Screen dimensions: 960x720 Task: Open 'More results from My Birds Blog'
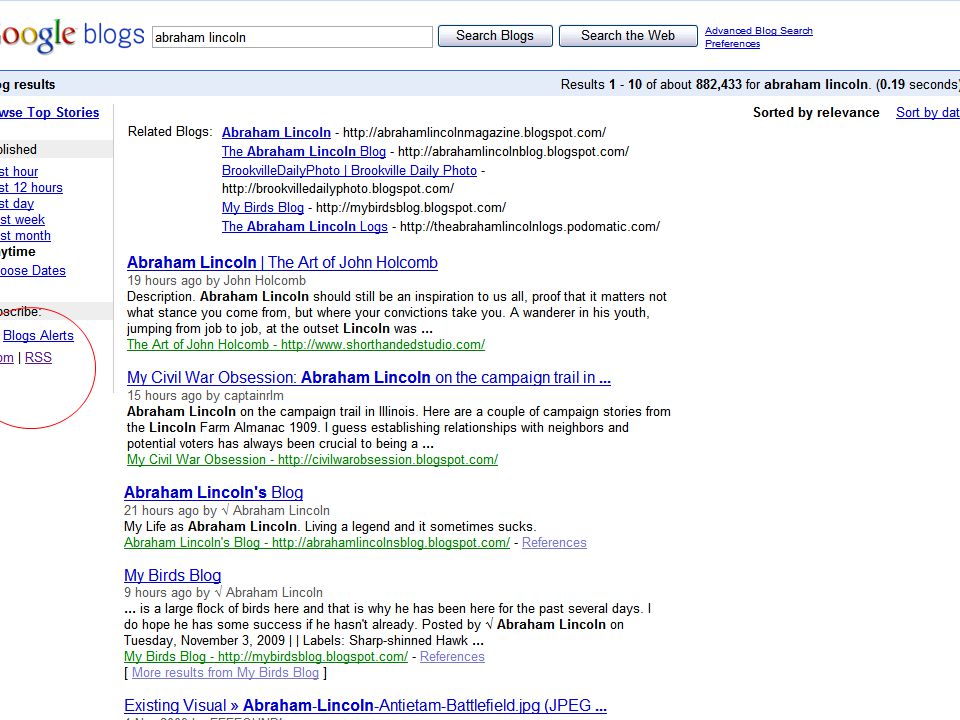coord(225,672)
